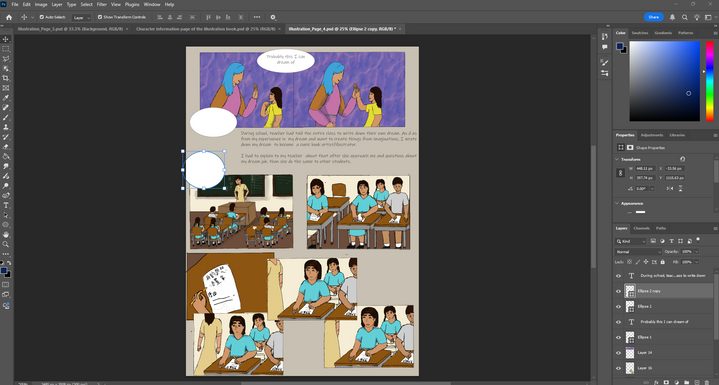This screenshot has height=385, width=719.
Task: Select the Path Selection tool
Action: (x=6, y=215)
